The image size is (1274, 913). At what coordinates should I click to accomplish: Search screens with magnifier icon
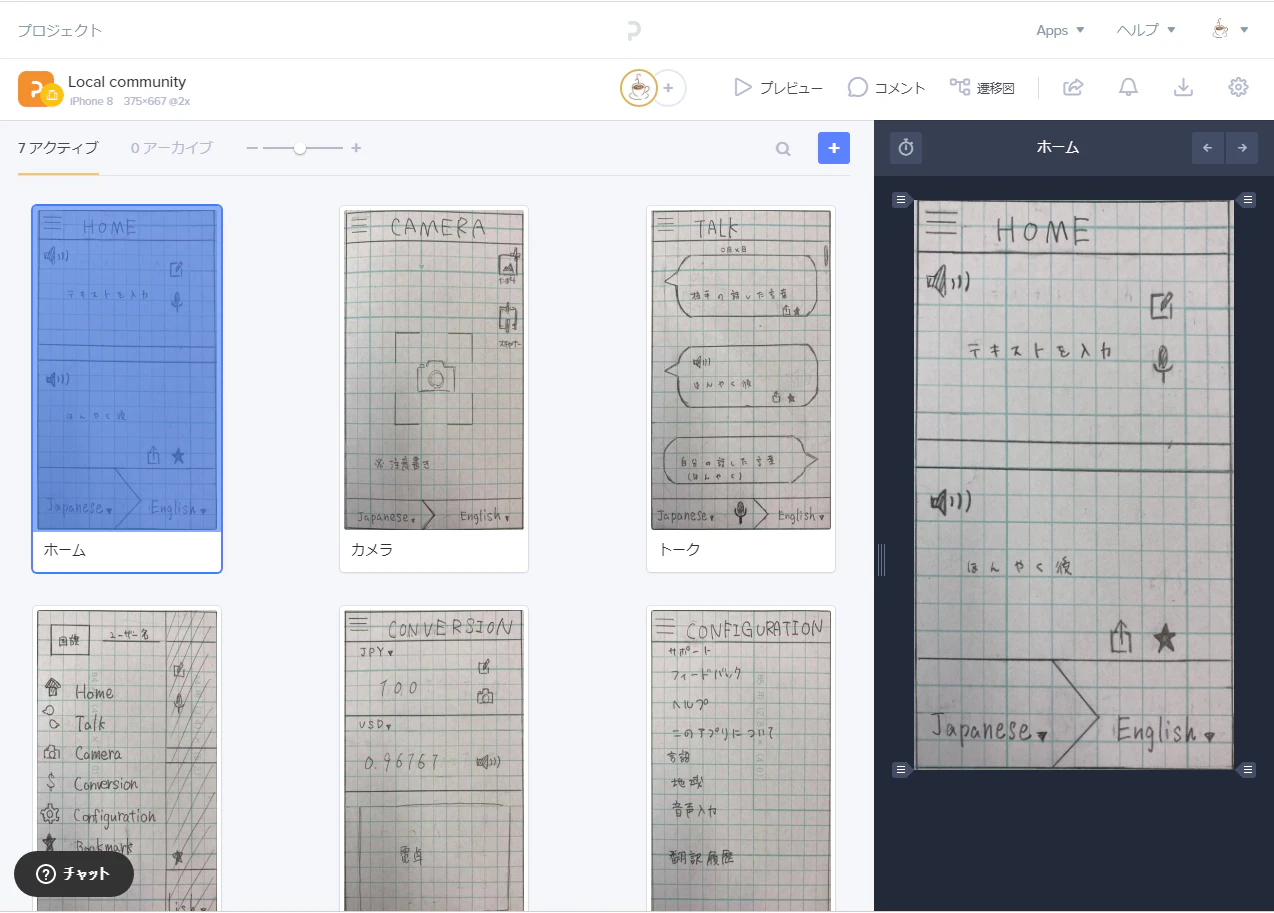[x=783, y=149]
